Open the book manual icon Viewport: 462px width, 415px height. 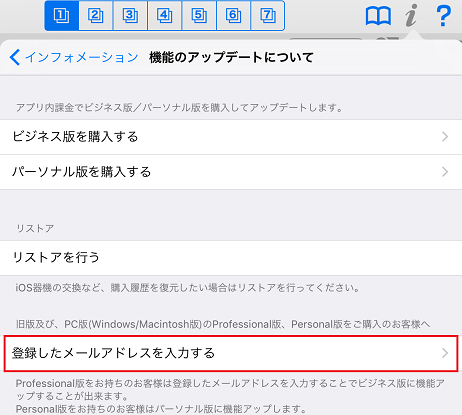coord(378,16)
